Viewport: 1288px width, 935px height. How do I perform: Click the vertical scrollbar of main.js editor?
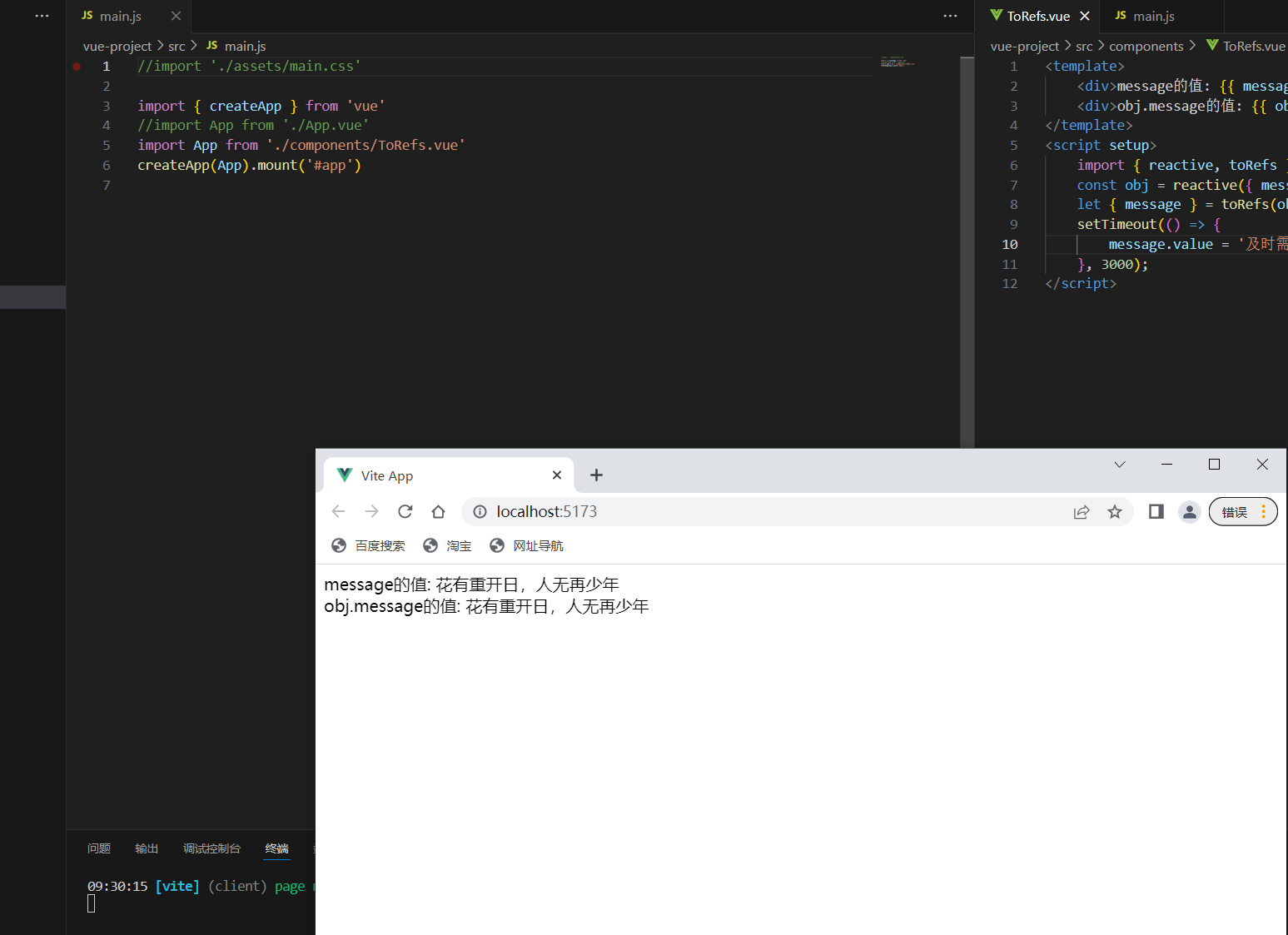point(967,252)
